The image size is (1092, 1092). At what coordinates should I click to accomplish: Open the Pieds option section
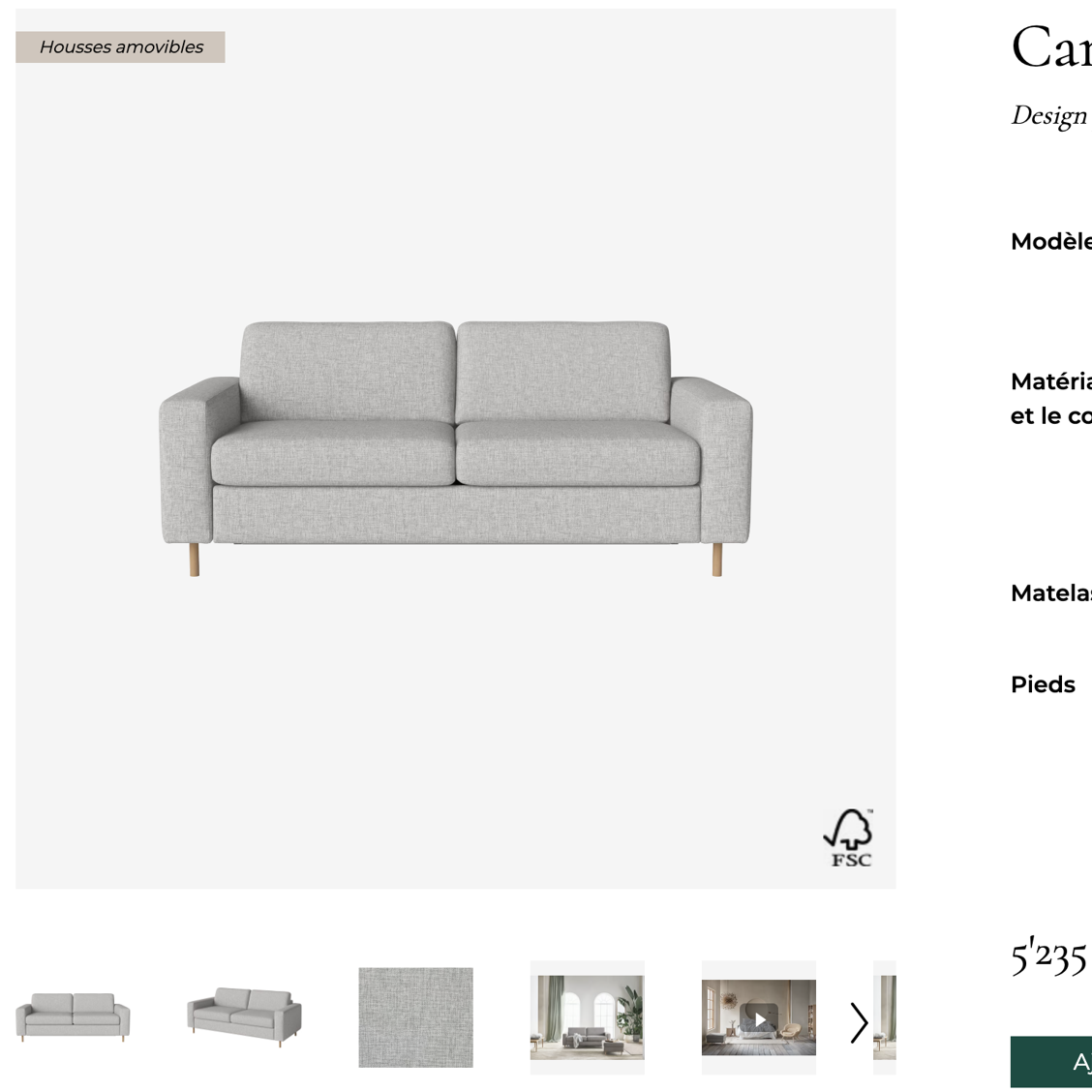(x=1043, y=683)
